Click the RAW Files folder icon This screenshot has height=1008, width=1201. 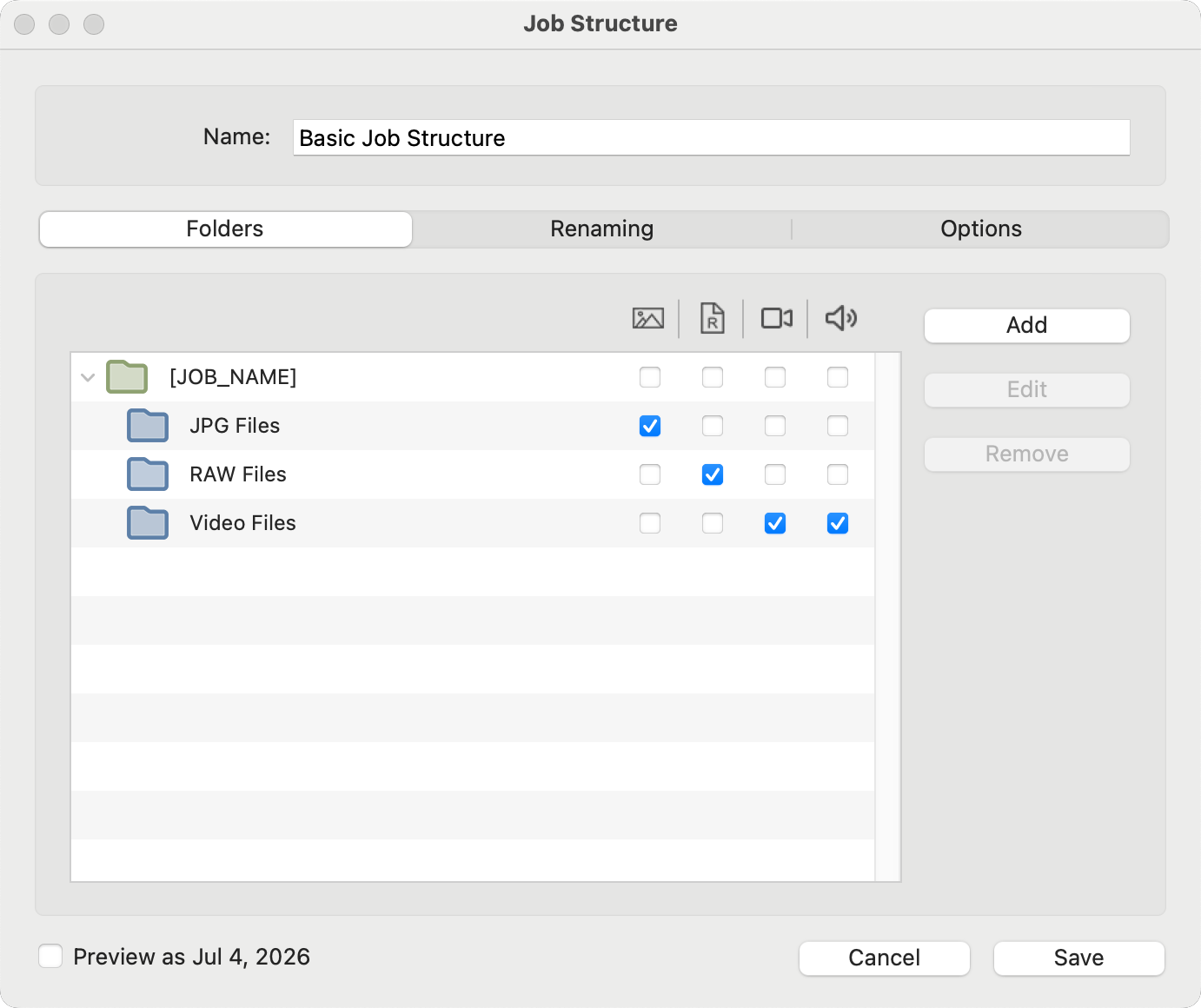pos(148,474)
